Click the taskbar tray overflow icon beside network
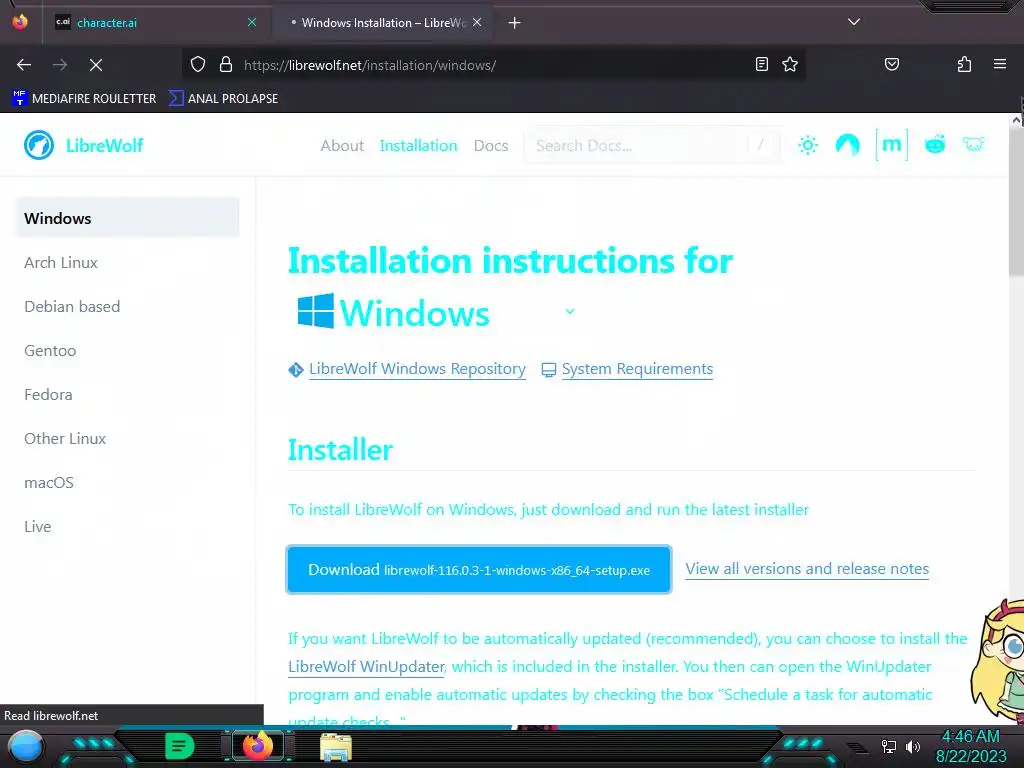Image resolution: width=1024 pixels, height=768 pixels. pos(857,747)
